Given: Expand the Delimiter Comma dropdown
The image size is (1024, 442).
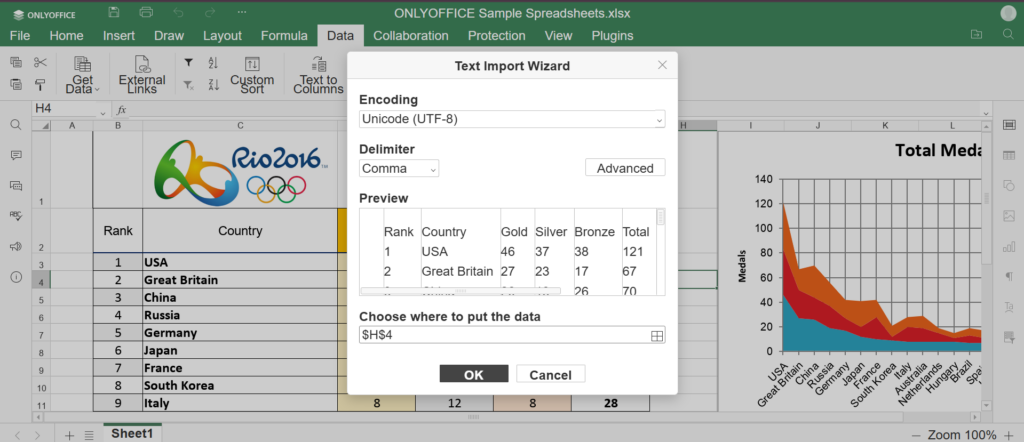Looking at the screenshot, I should pos(399,168).
